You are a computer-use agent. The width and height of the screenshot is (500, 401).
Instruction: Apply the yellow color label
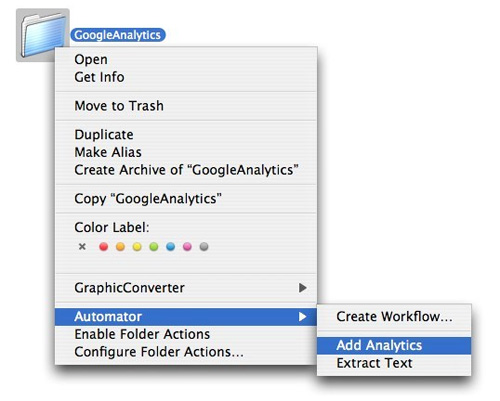coord(137,247)
